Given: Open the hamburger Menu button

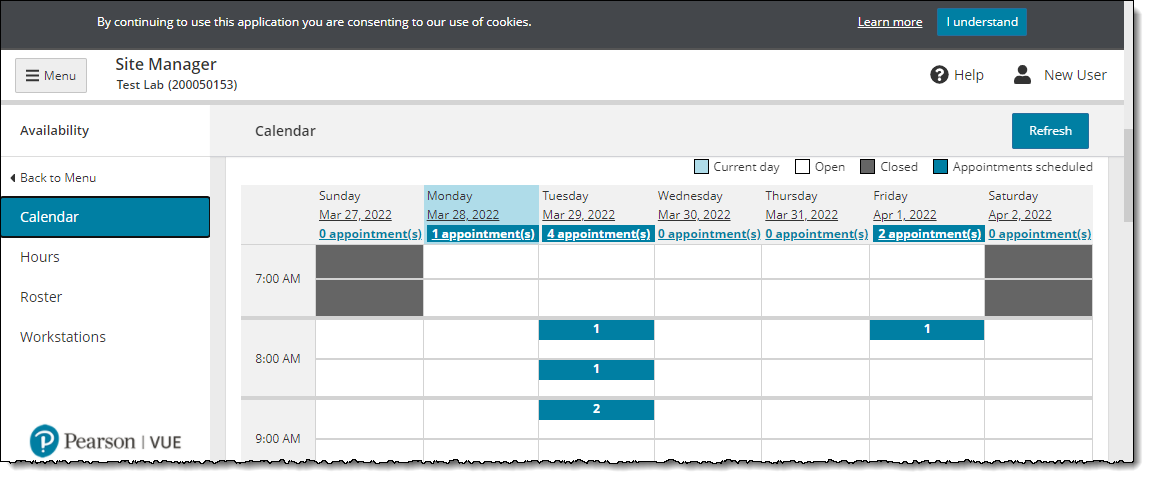Looking at the screenshot, I should click(50, 75).
